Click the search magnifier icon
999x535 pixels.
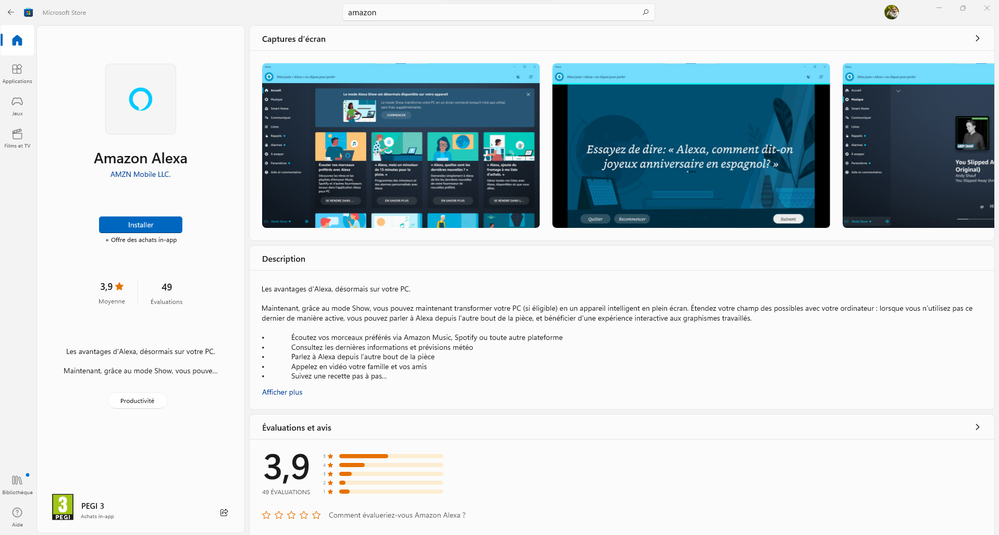[x=645, y=12]
